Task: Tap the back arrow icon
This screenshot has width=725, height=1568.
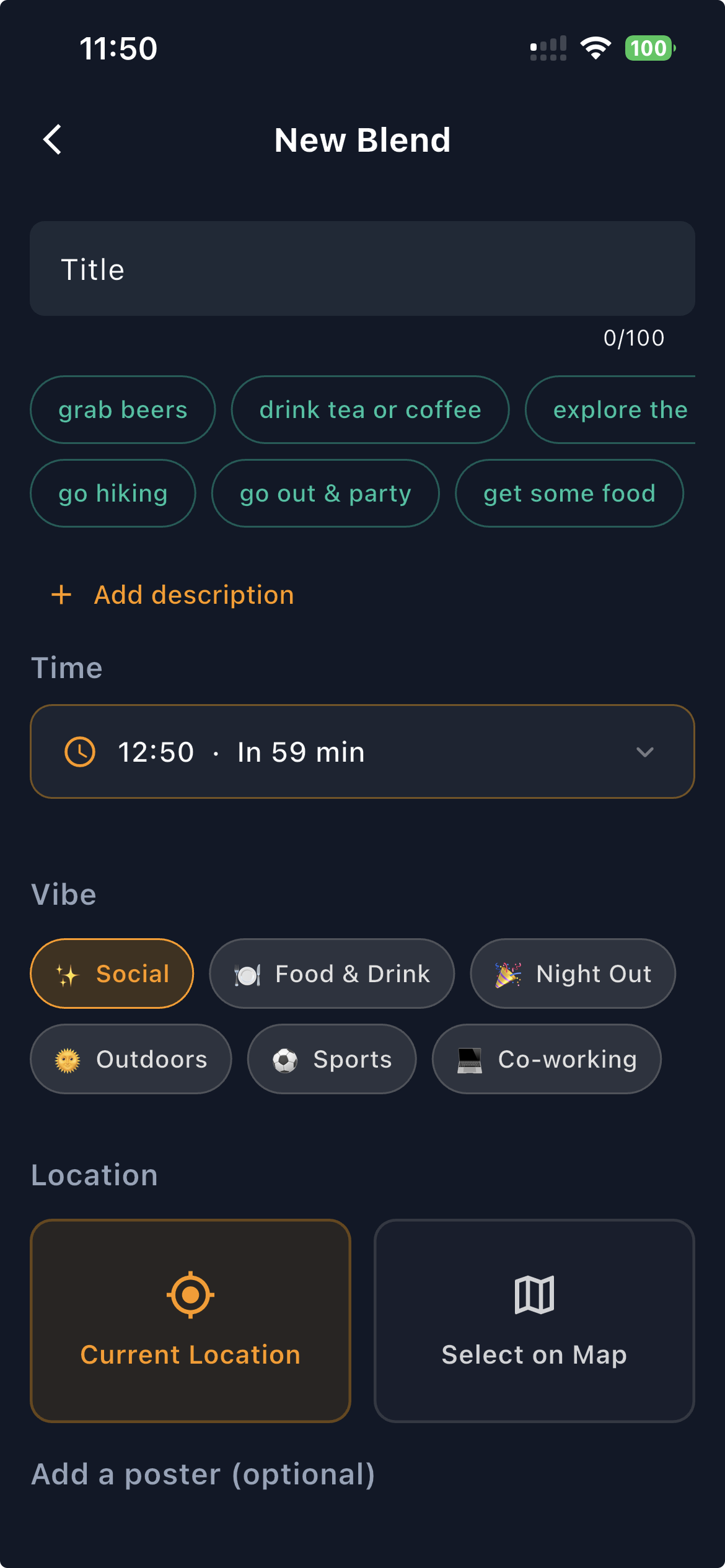Action: tap(53, 139)
